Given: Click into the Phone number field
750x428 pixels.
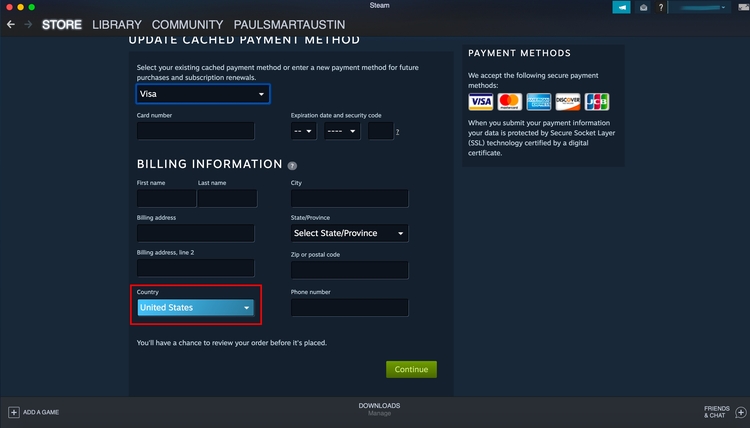Looking at the screenshot, I should pos(350,308).
